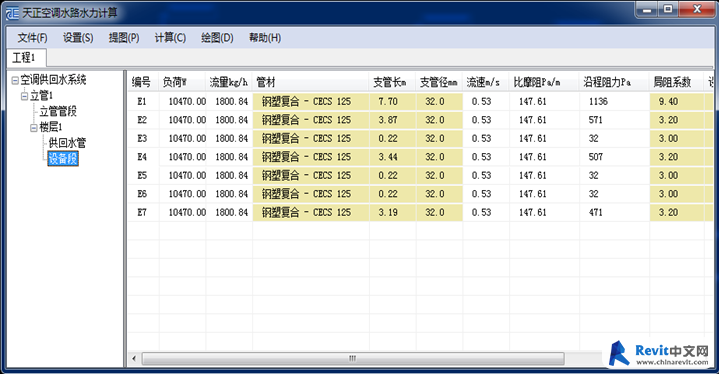
Task: Select 空调供回水系统 root item
Action: click(x=53, y=80)
